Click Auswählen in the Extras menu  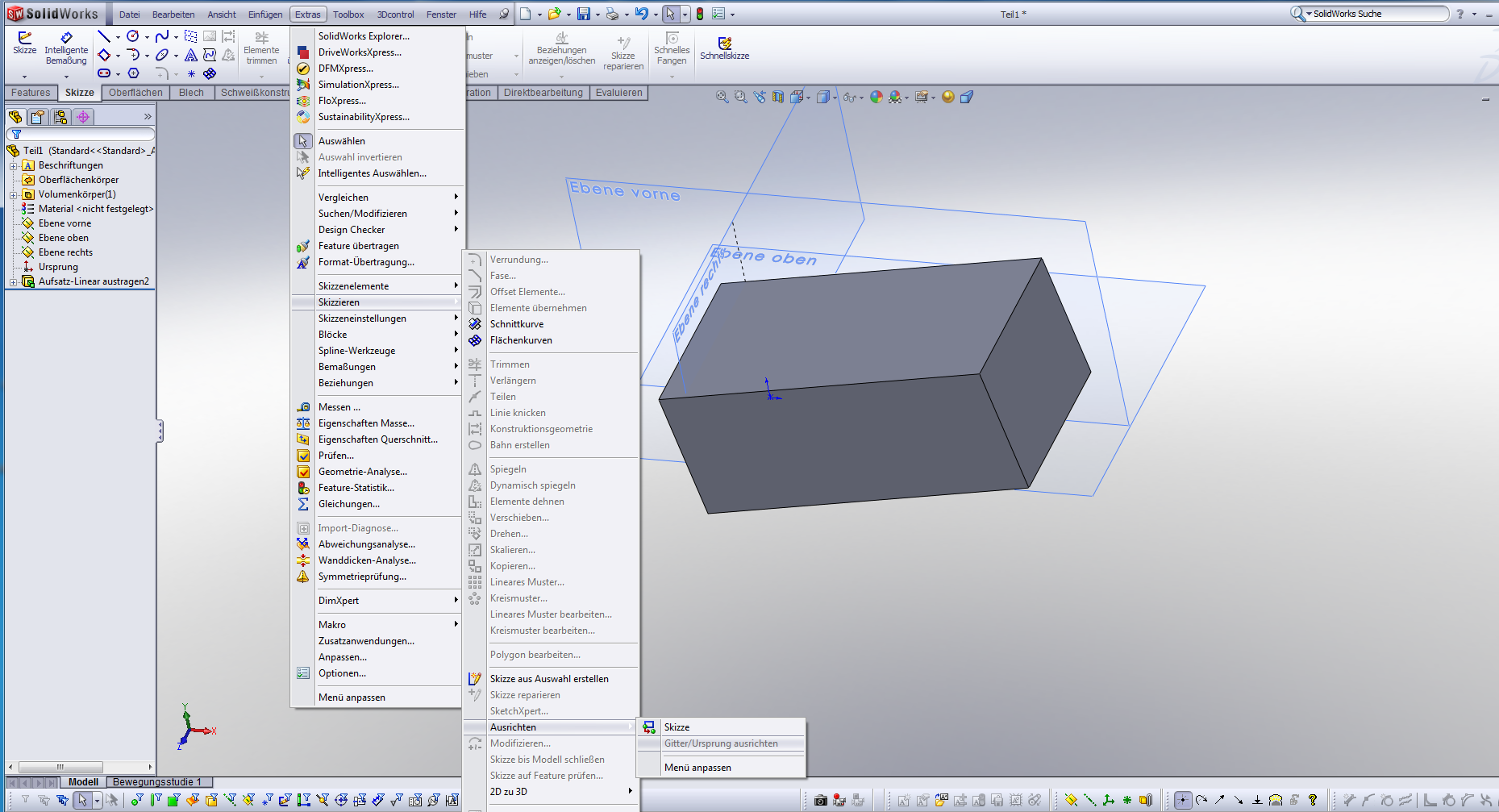point(341,141)
